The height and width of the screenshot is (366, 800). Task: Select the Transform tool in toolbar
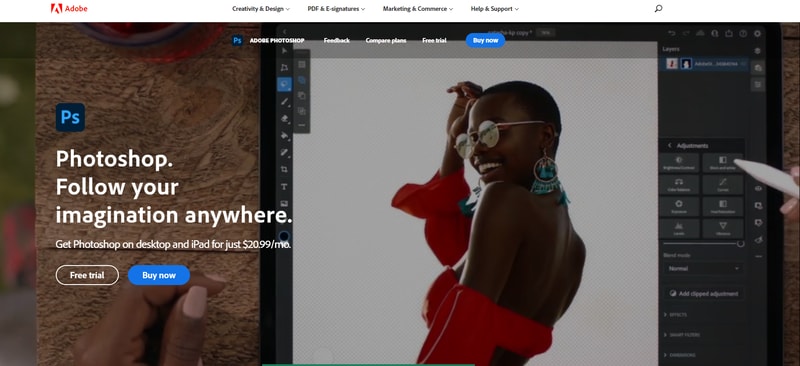click(x=285, y=68)
